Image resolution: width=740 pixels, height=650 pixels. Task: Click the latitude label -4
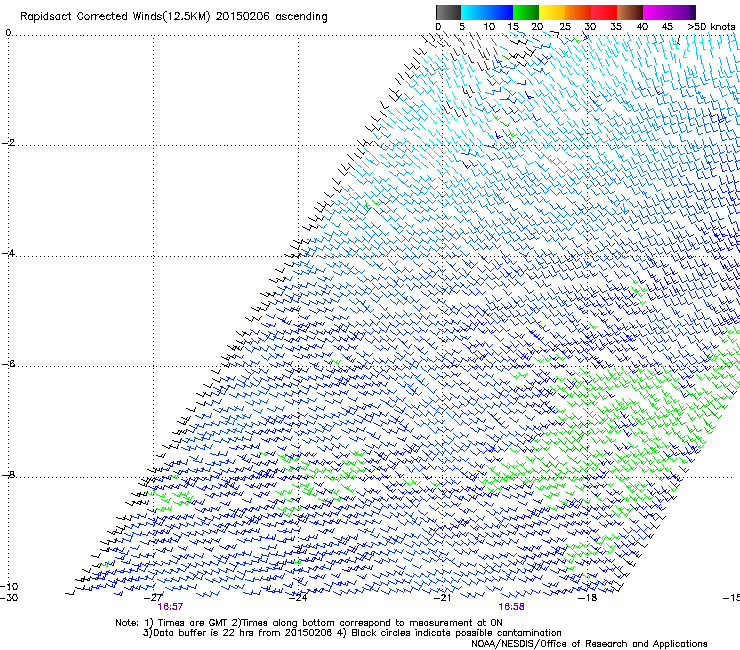8,253
